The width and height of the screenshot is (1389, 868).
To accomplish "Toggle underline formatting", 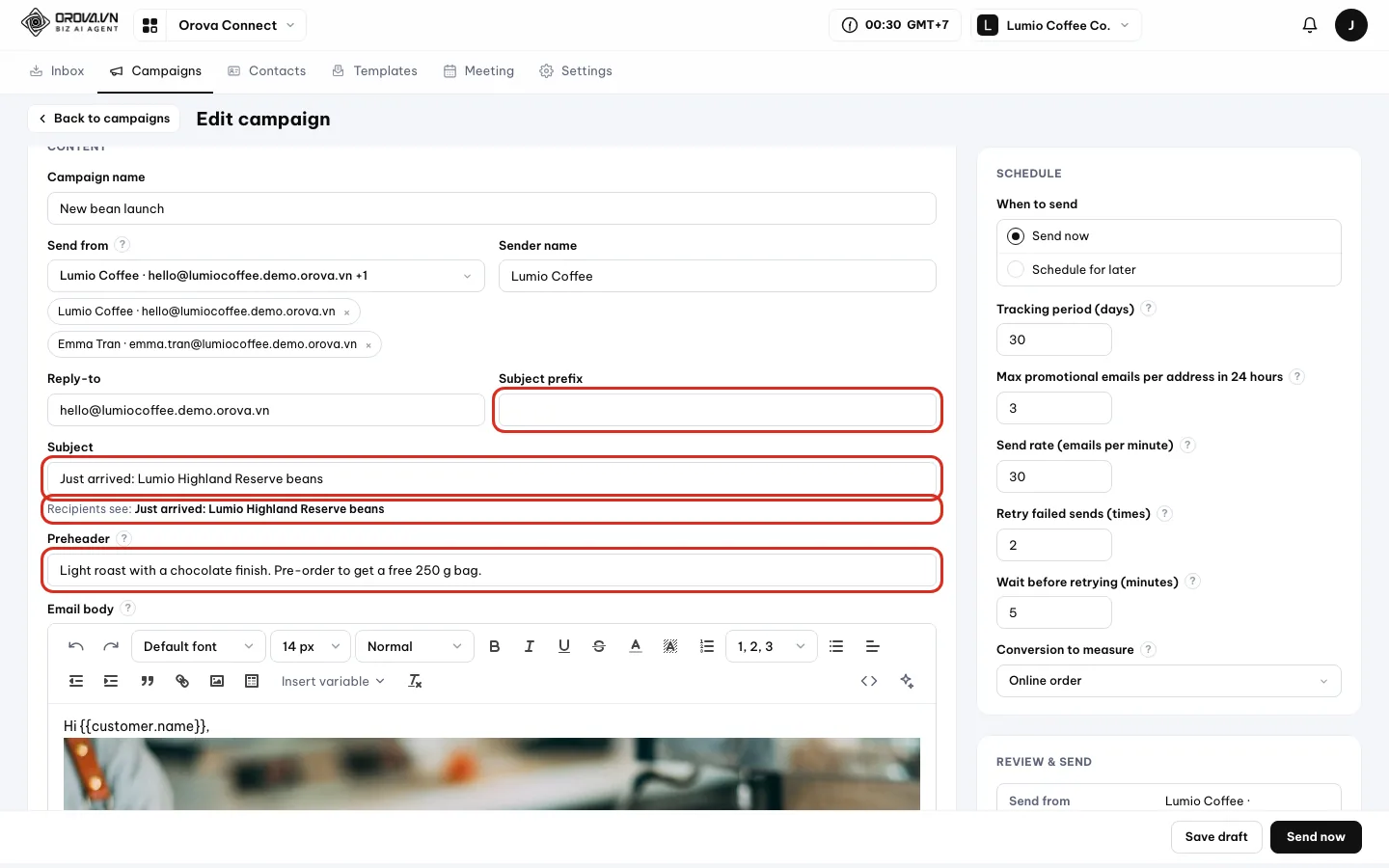I will click(564, 646).
